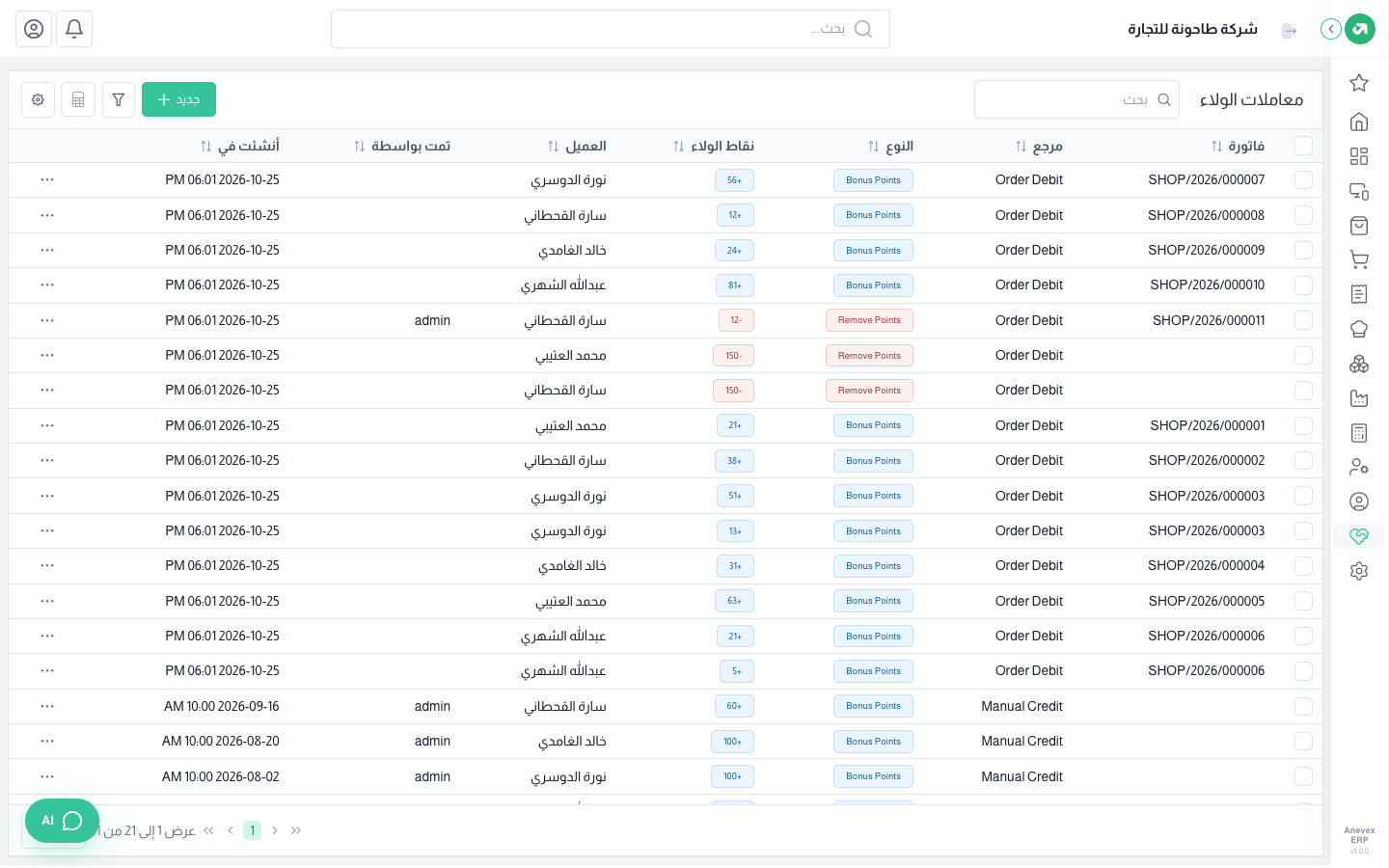Open the dashboard grid icon in the sidebar
This screenshot has width=1389, height=868.
(x=1359, y=156)
